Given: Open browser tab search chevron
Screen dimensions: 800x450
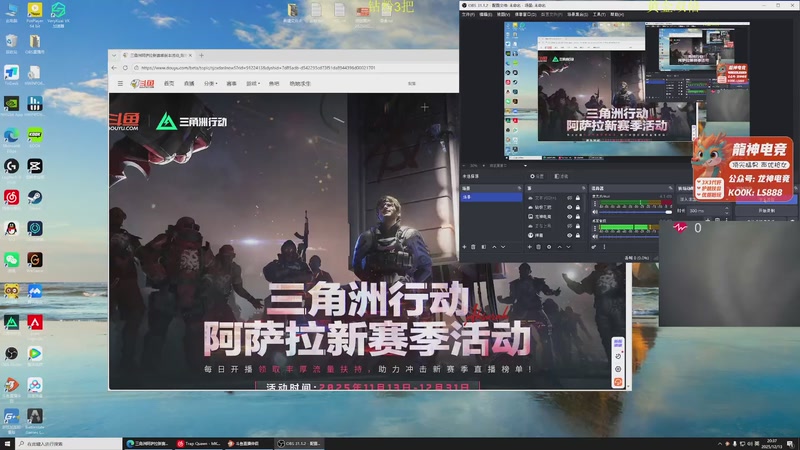Looking at the screenshot, I should (114, 55).
